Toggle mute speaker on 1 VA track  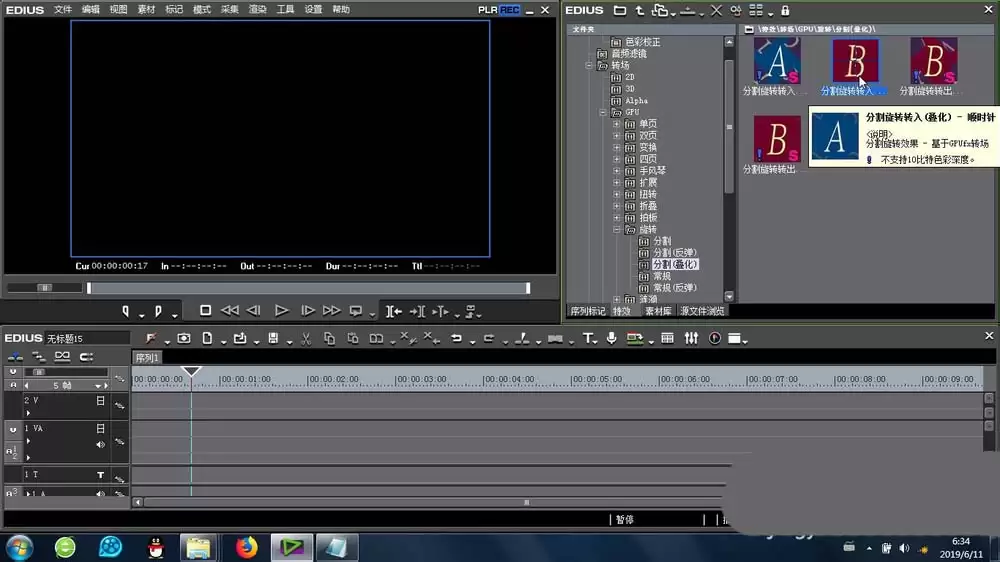pyautogui.click(x=100, y=445)
